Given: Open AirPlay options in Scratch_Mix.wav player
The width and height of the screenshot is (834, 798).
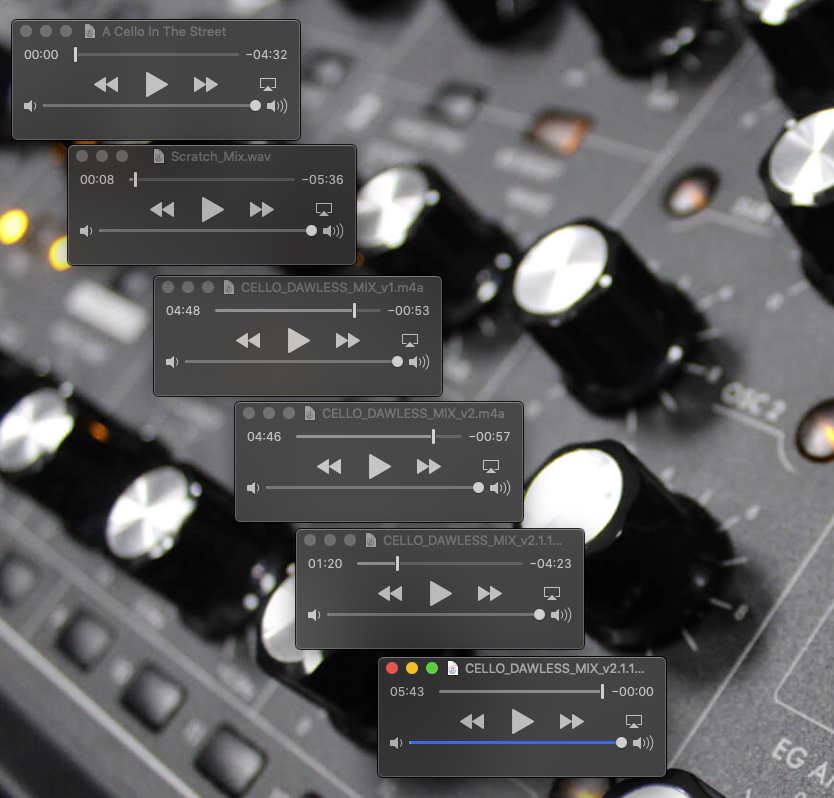Looking at the screenshot, I should (x=323, y=209).
